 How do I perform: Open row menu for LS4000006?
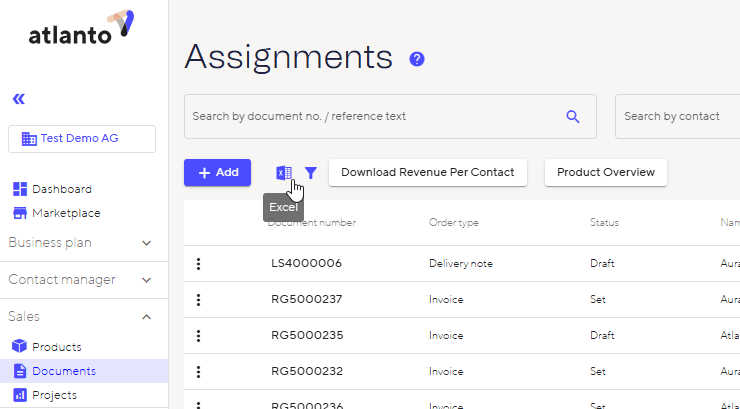click(x=199, y=264)
